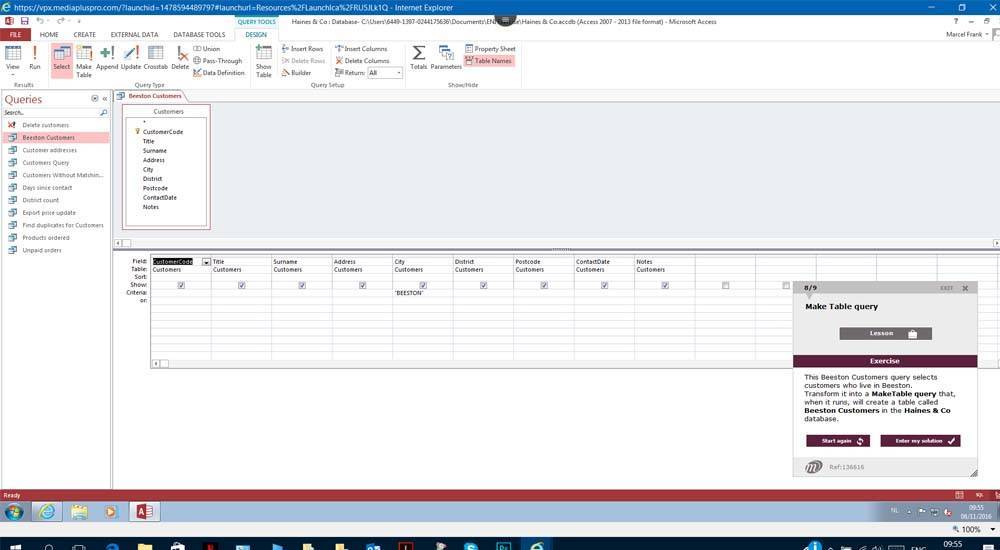Open the CustomerCode field dropdown arrow
1000x550 pixels.
click(206, 262)
